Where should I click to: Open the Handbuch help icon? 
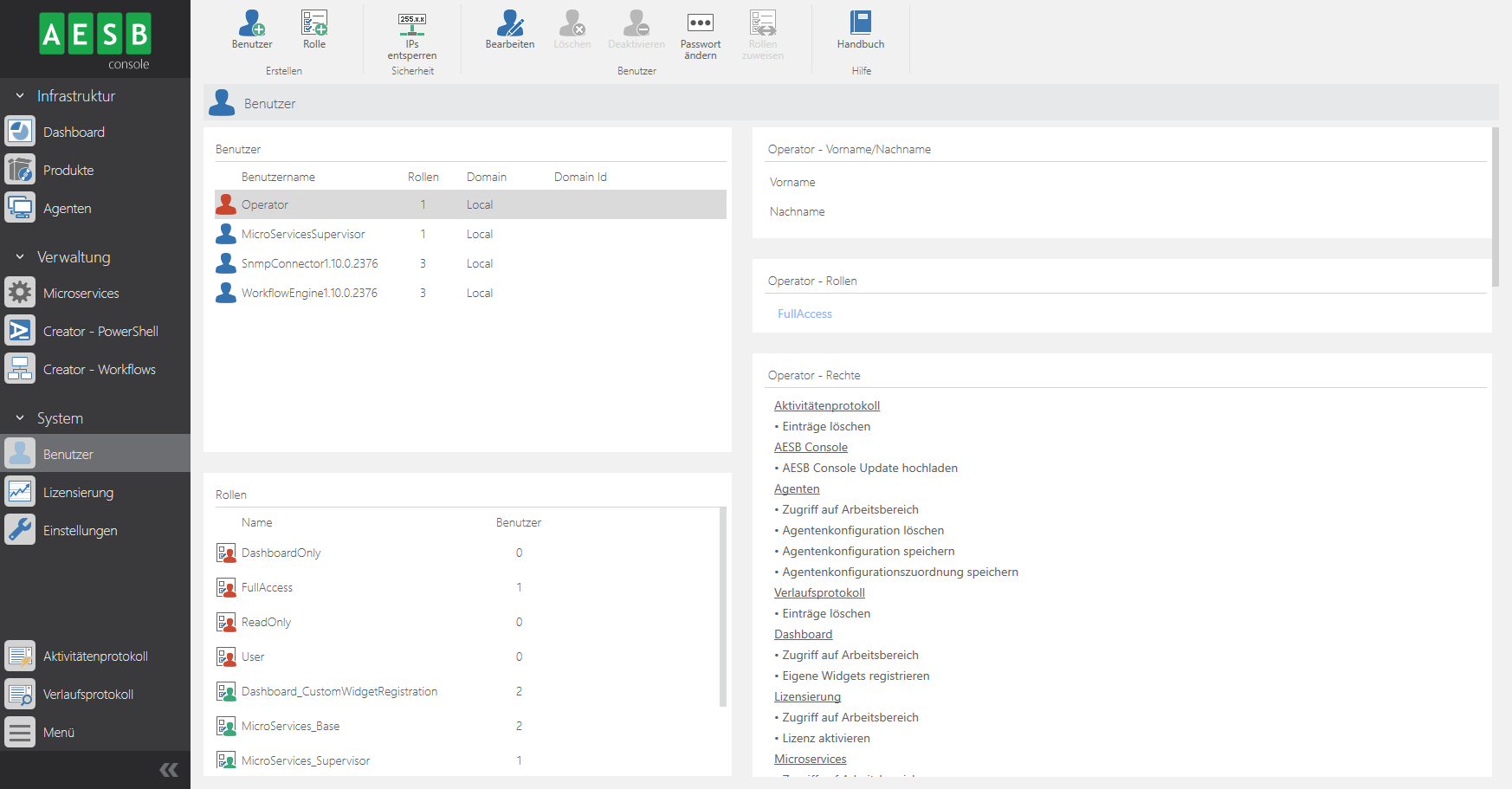coord(861,29)
